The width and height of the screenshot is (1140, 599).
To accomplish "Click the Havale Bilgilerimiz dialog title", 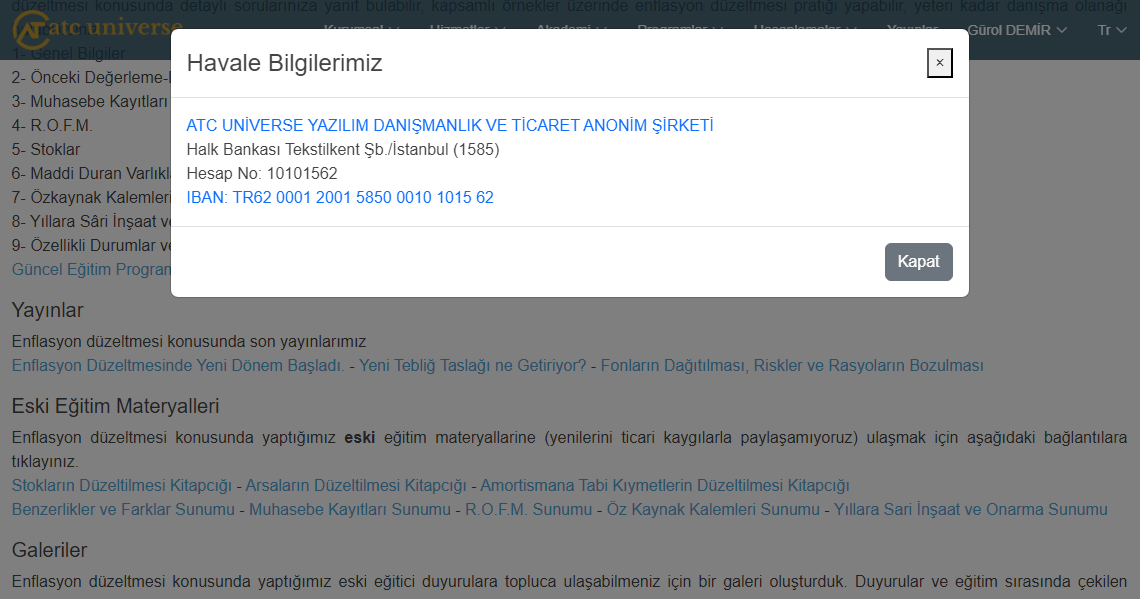I will click(x=284, y=63).
